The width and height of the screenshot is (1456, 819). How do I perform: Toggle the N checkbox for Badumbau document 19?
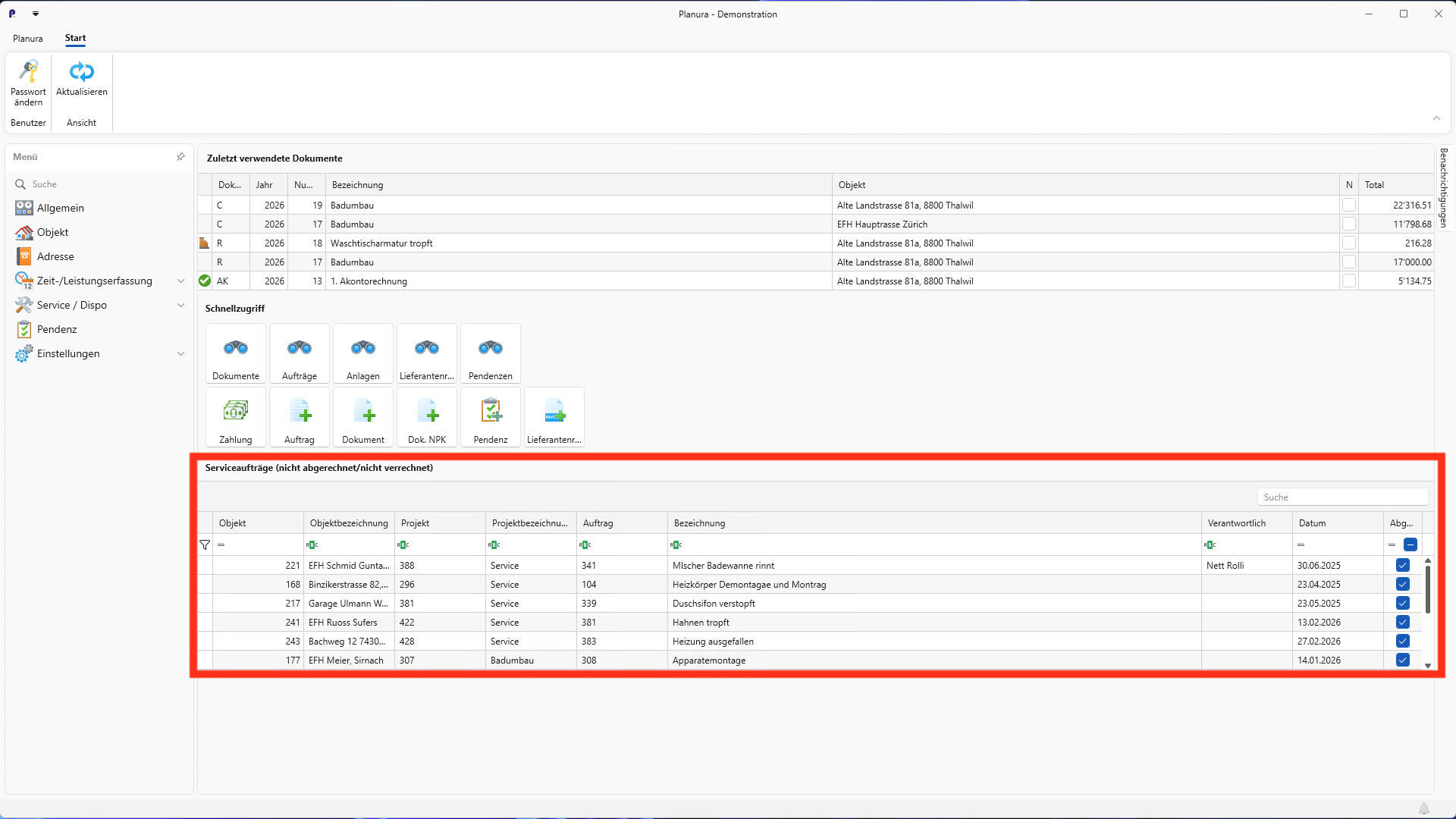click(x=1348, y=205)
